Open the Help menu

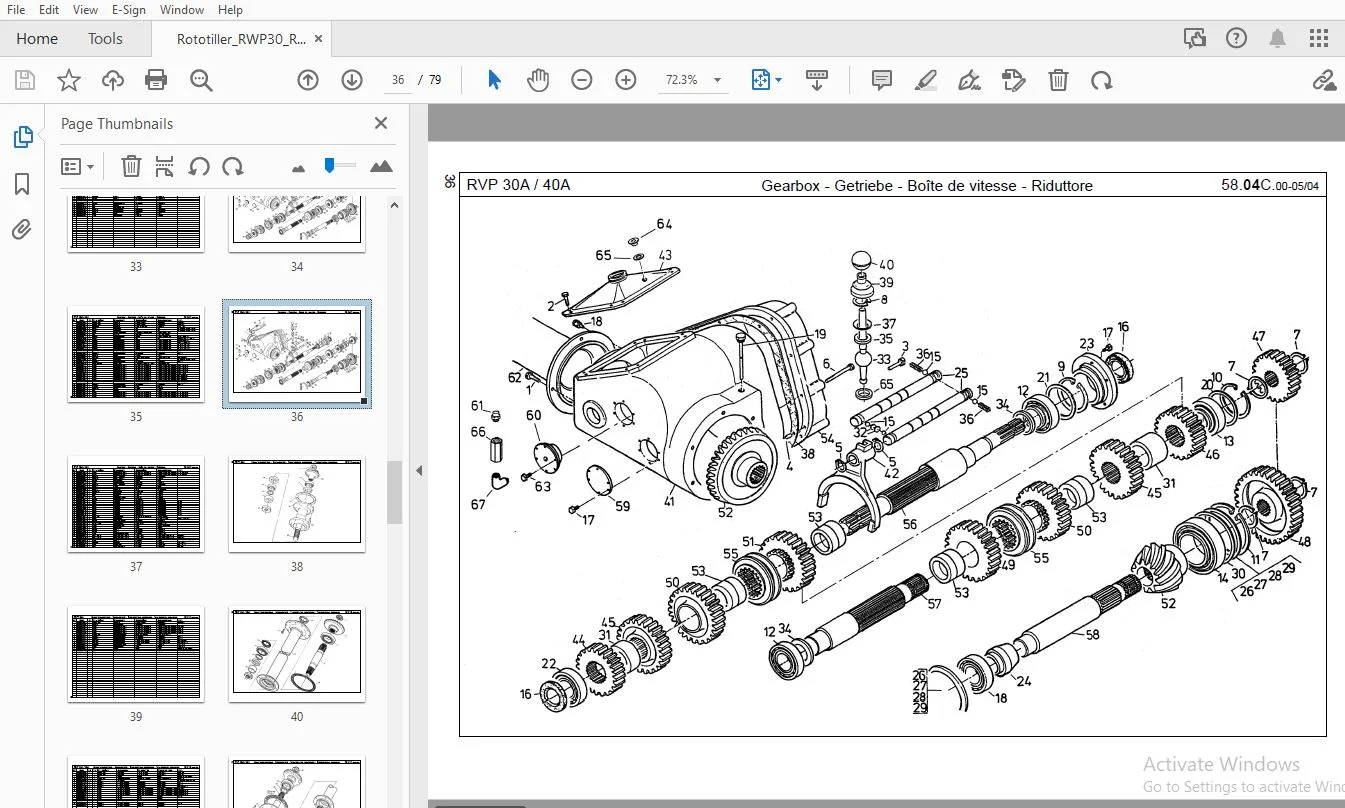point(230,10)
